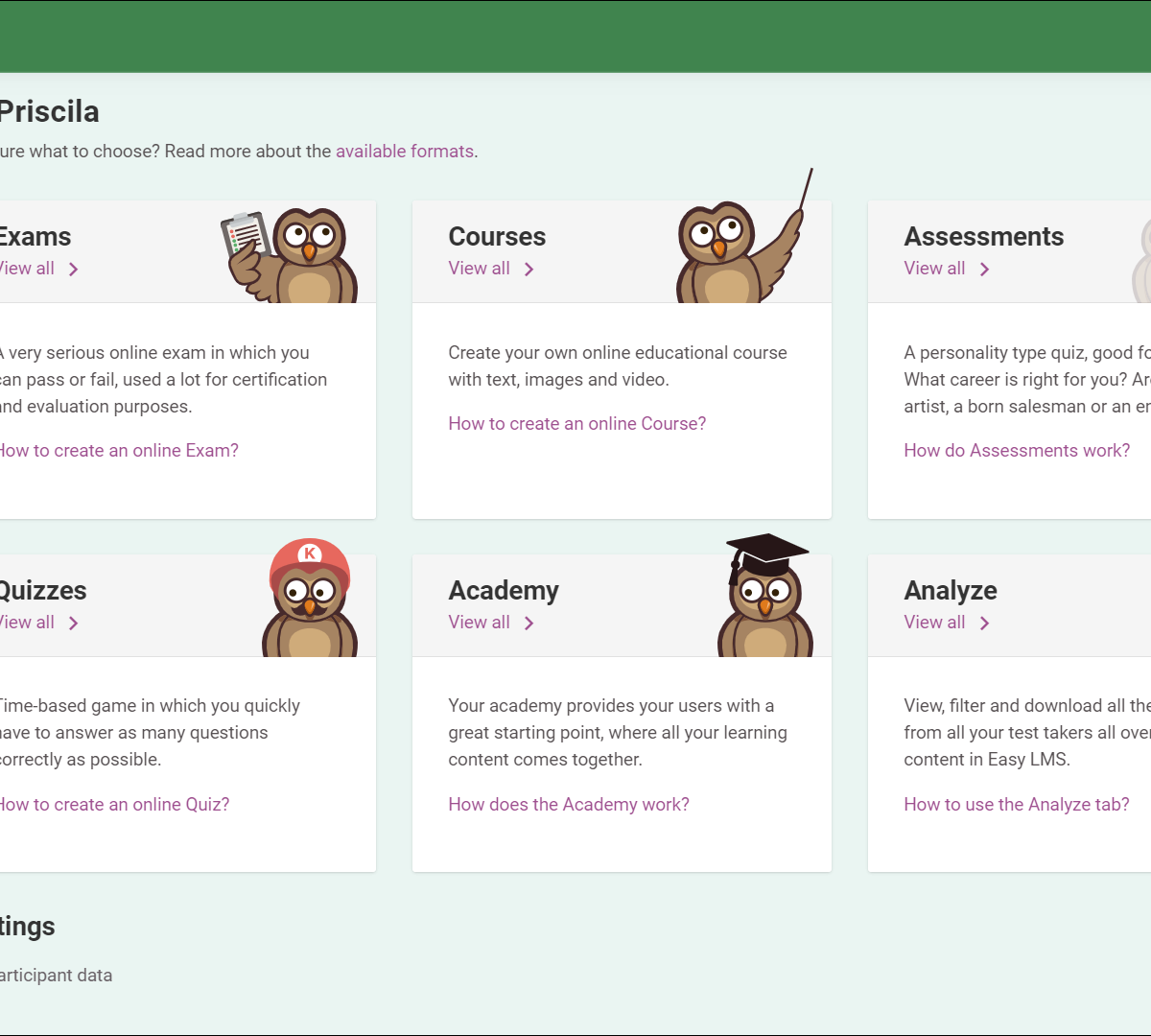Open 'How to create an online Course?' link
The height and width of the screenshot is (1036, 1151).
click(x=576, y=424)
